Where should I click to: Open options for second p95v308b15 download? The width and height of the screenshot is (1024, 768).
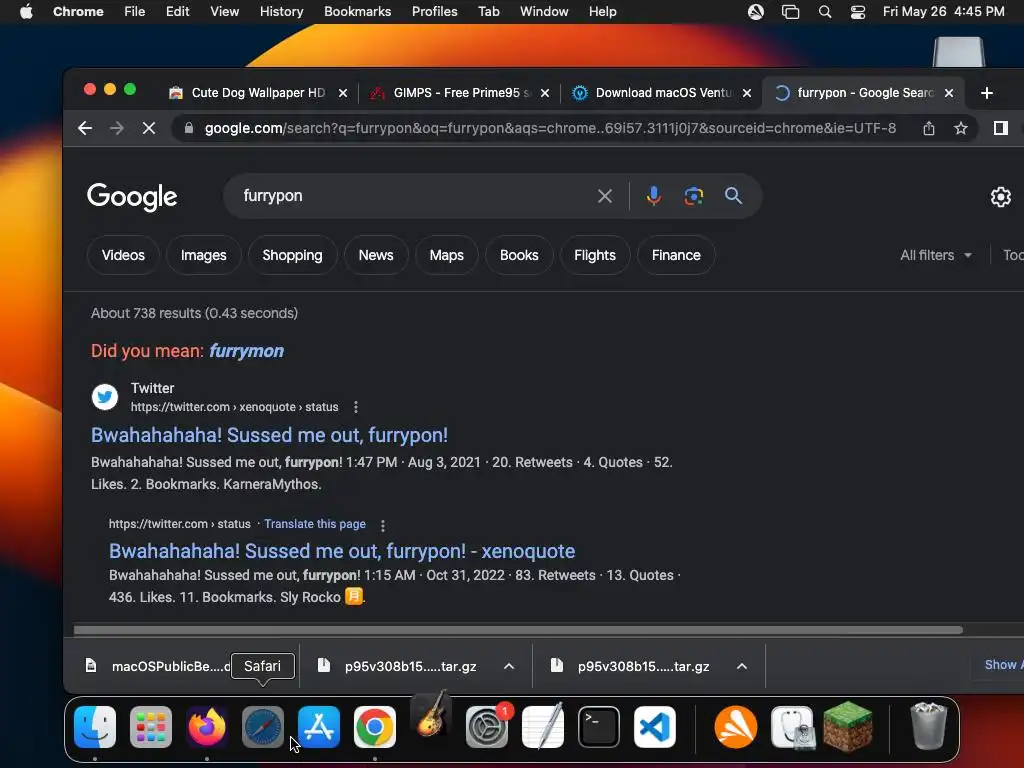[742, 666]
